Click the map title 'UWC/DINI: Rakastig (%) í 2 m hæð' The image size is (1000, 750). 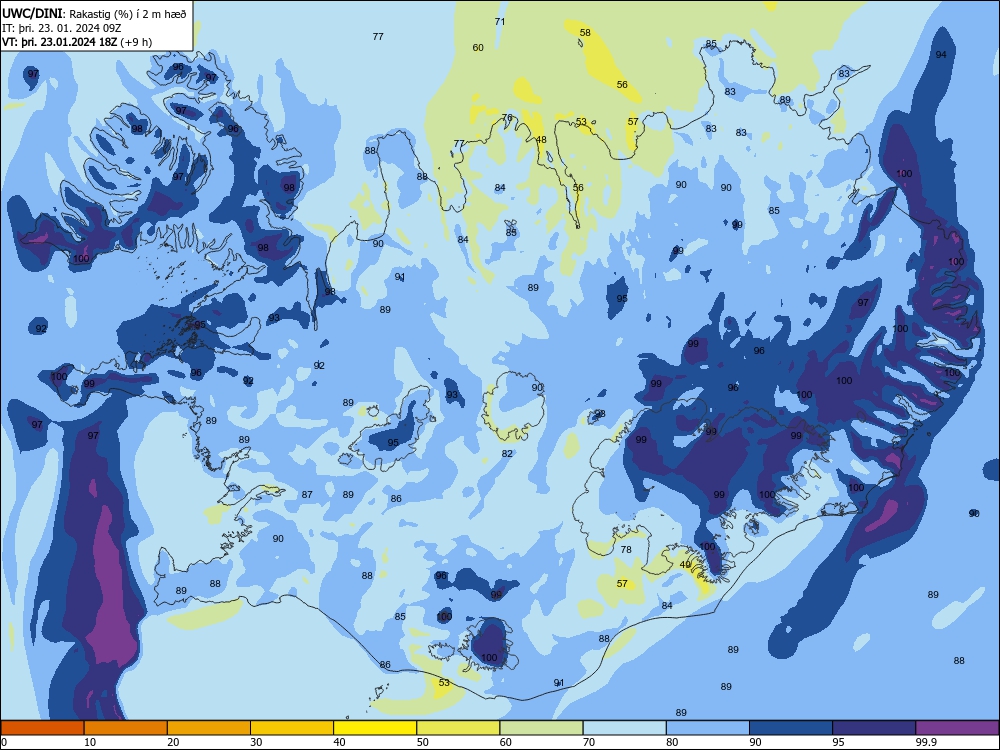(94, 13)
